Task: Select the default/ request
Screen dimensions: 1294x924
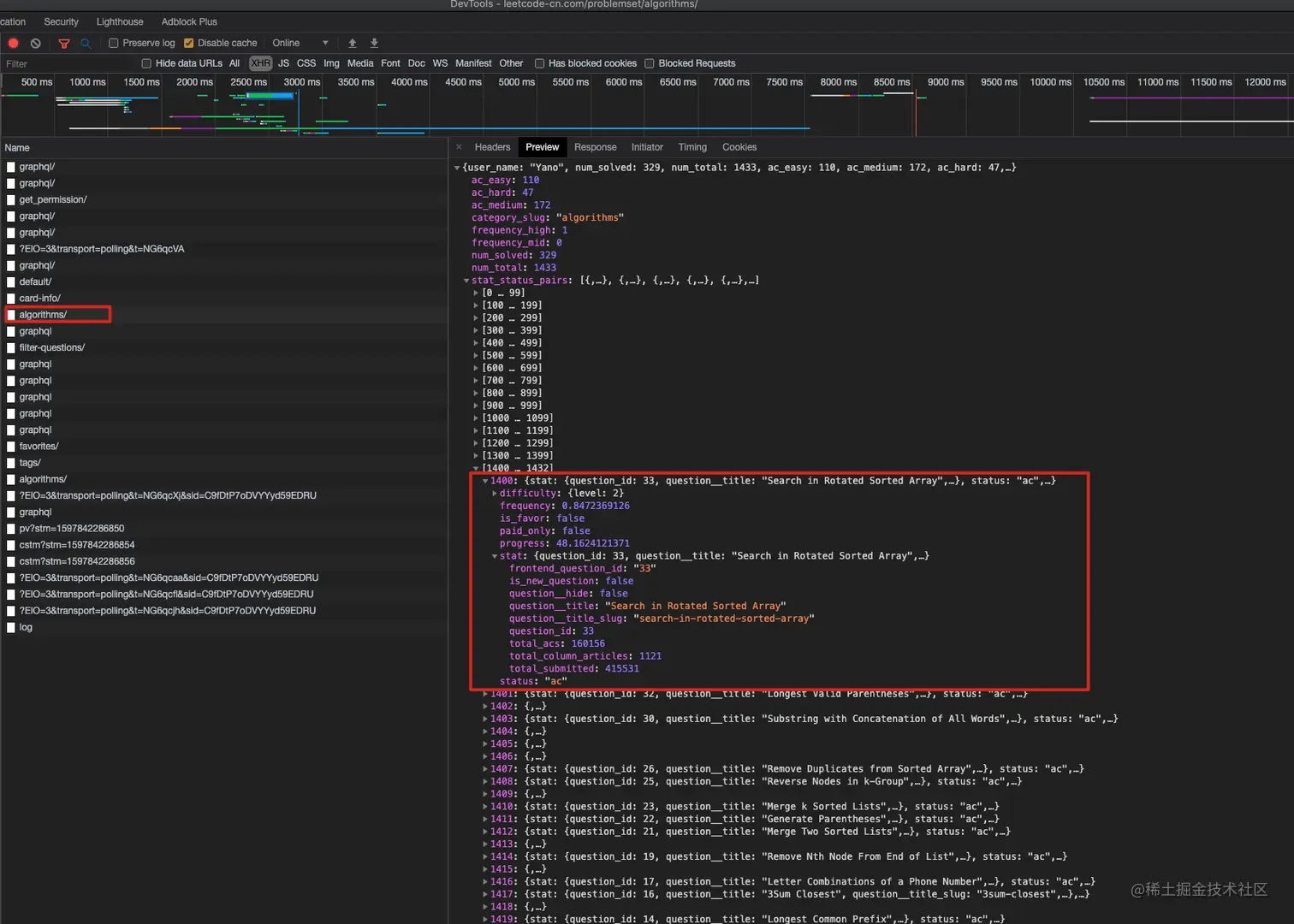Action: (224, 282)
